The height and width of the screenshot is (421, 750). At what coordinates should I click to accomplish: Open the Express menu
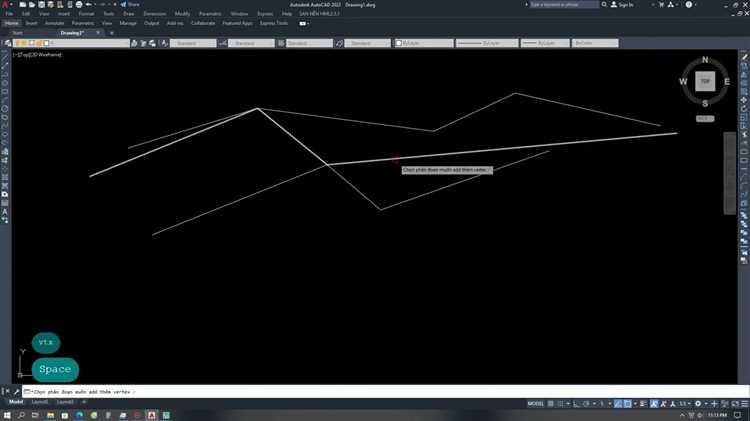tap(265, 14)
